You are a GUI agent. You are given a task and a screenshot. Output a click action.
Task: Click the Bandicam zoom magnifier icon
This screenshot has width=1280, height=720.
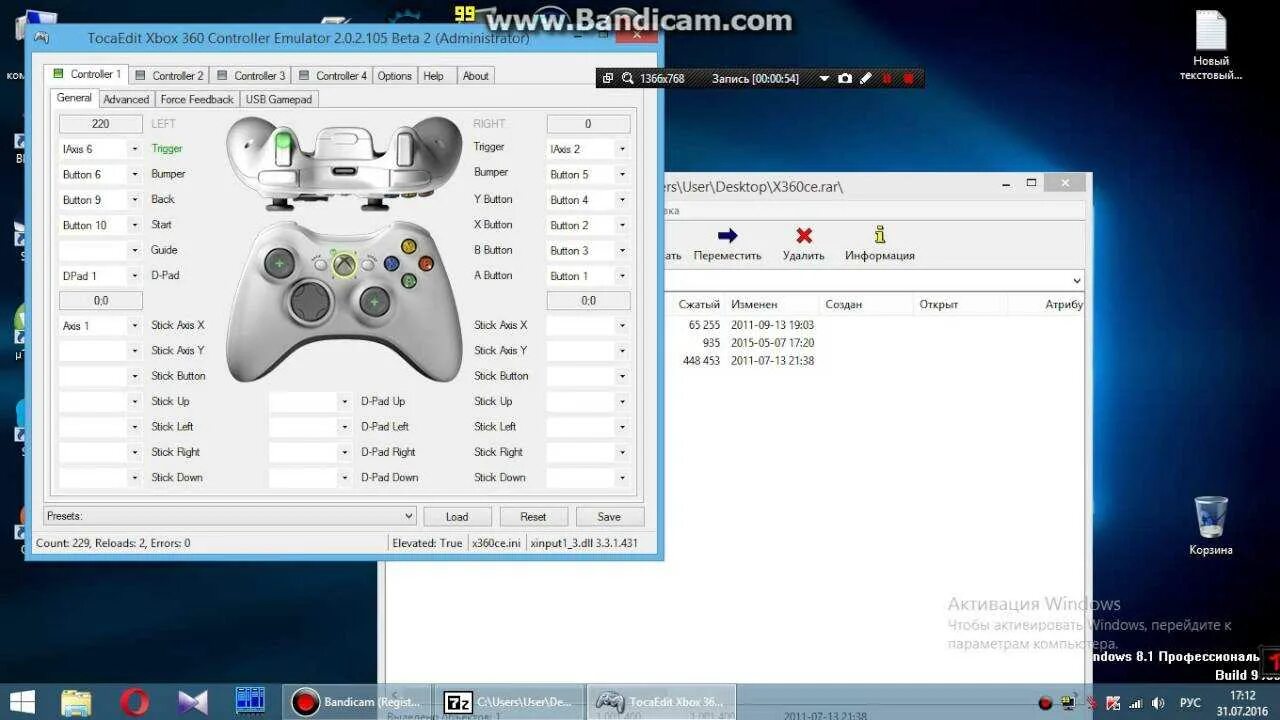point(628,78)
